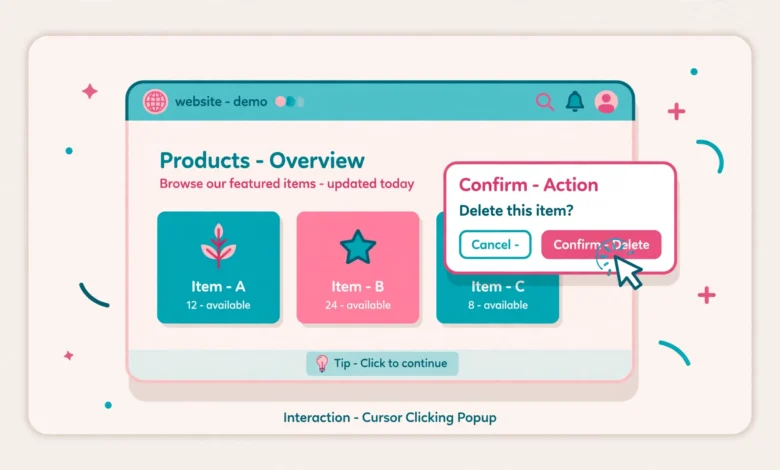The width and height of the screenshot is (780, 470).
Task: Click the Products - Overview heading
Action: [262, 161]
